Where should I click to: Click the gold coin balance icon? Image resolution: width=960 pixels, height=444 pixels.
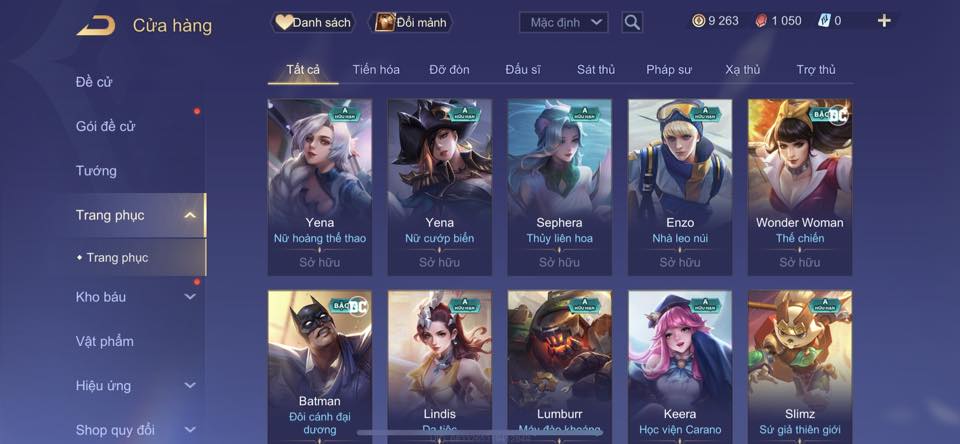pos(698,21)
